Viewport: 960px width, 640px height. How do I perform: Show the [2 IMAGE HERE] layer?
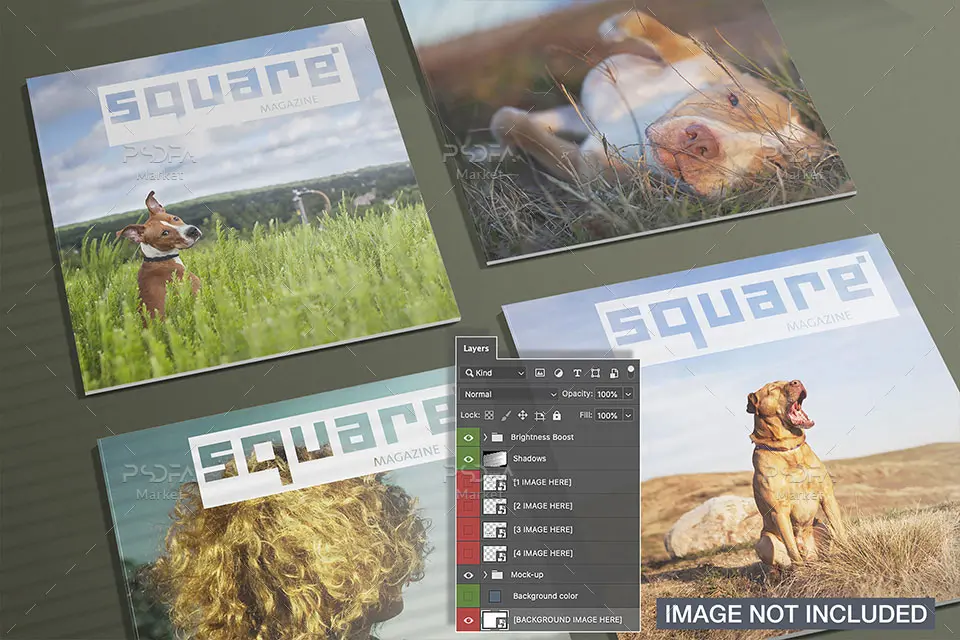point(468,506)
